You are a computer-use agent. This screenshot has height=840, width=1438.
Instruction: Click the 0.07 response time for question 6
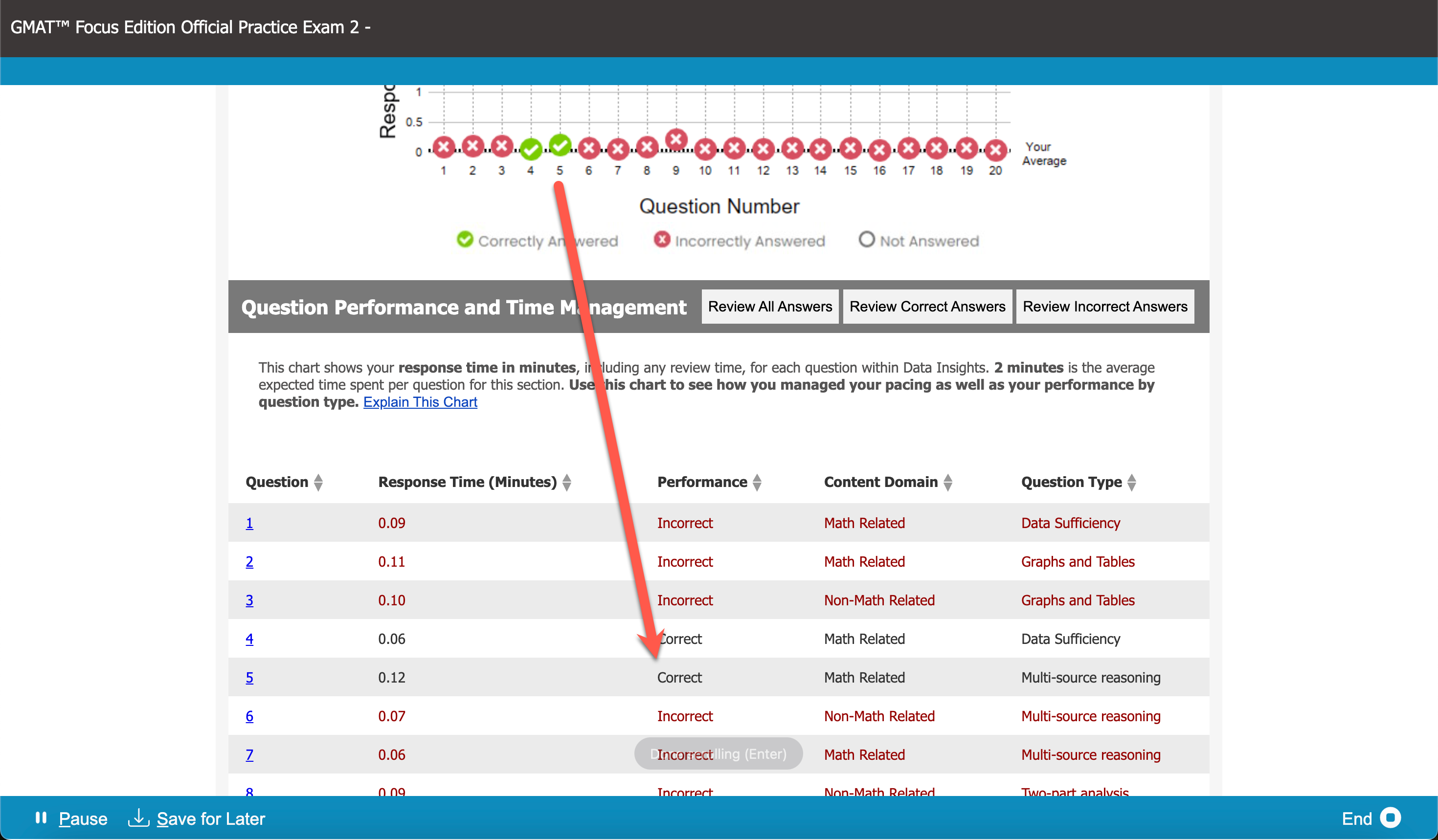391,716
